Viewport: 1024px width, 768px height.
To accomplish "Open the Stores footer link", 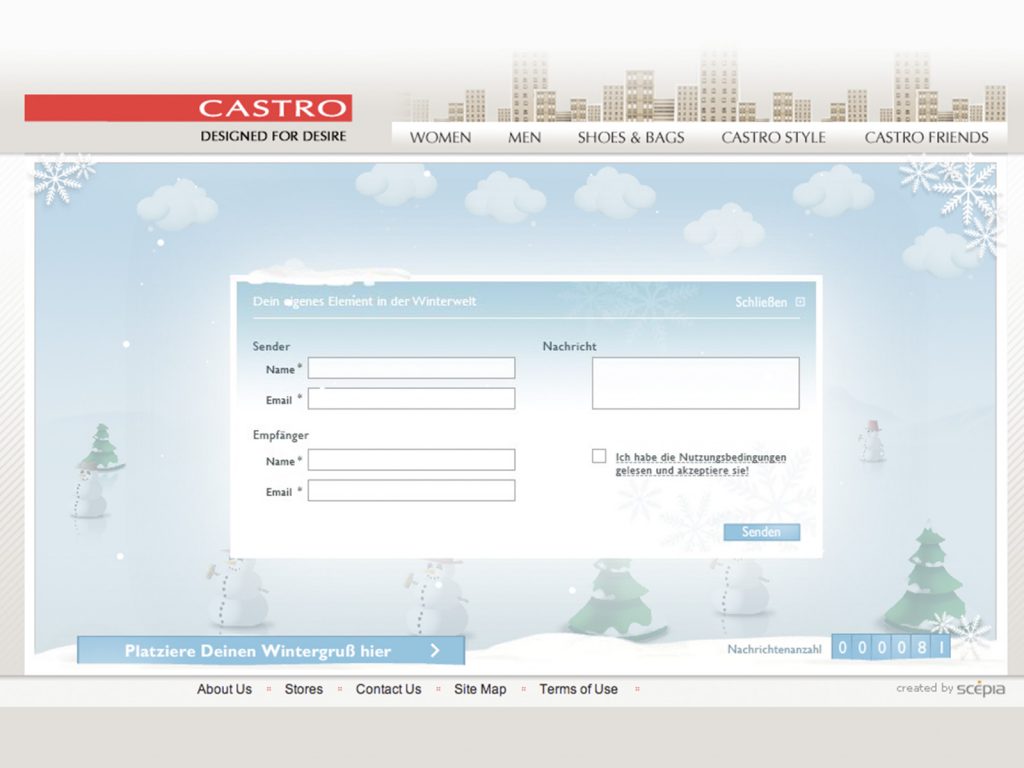I will pos(304,689).
